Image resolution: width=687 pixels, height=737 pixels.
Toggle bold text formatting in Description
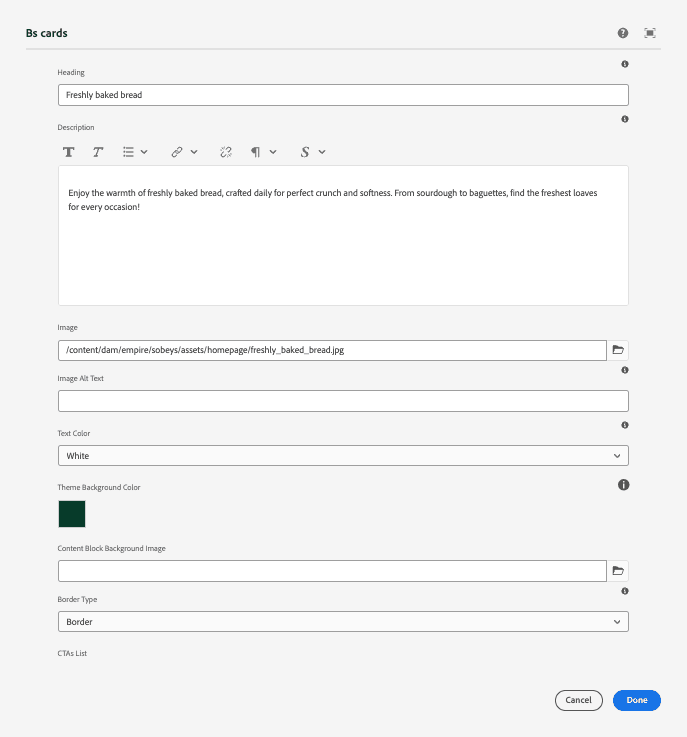point(69,152)
